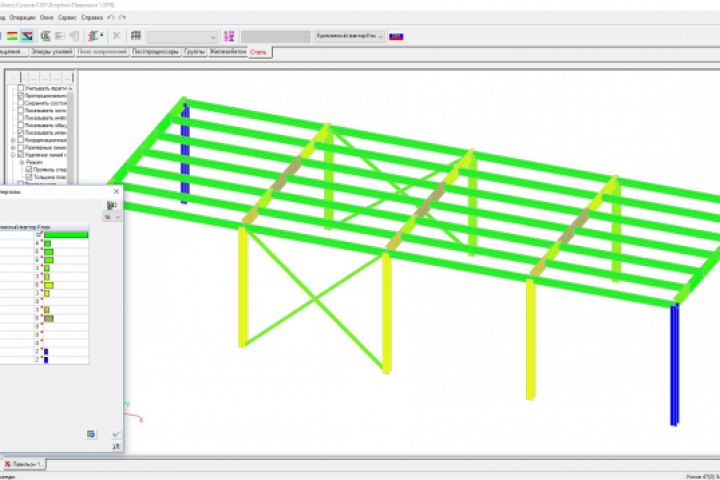Toggle the Учитывать фрагм... checkbox
The height and width of the screenshot is (480, 720).
(x=21, y=88)
